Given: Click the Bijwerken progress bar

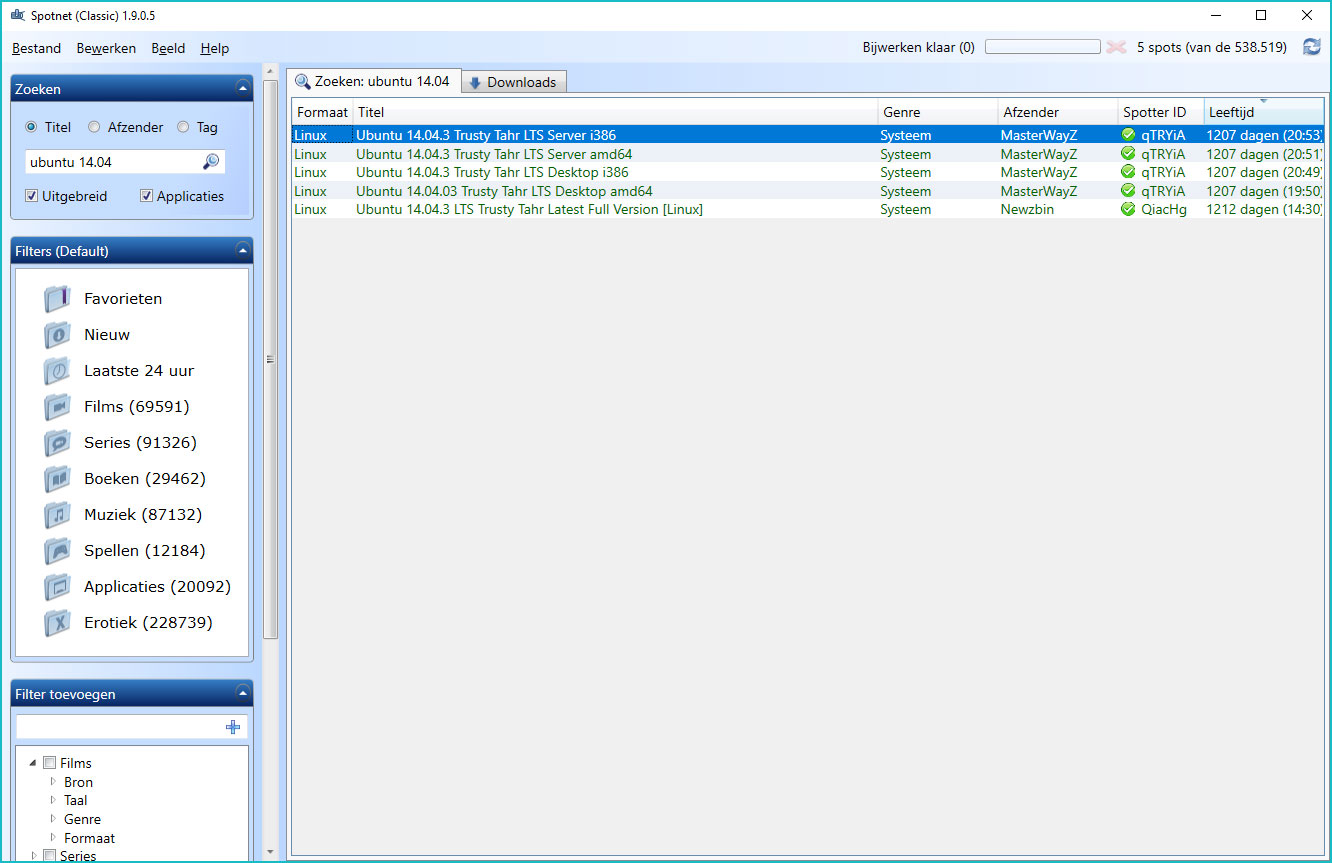Looking at the screenshot, I should pos(1042,47).
